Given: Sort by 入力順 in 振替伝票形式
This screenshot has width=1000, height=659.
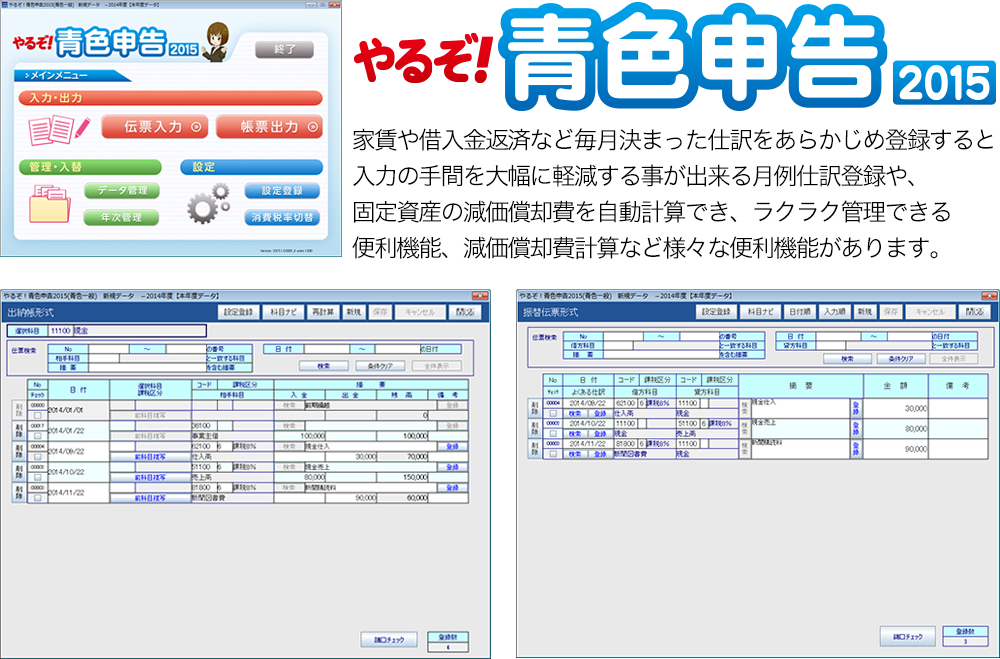Looking at the screenshot, I should point(834,311).
